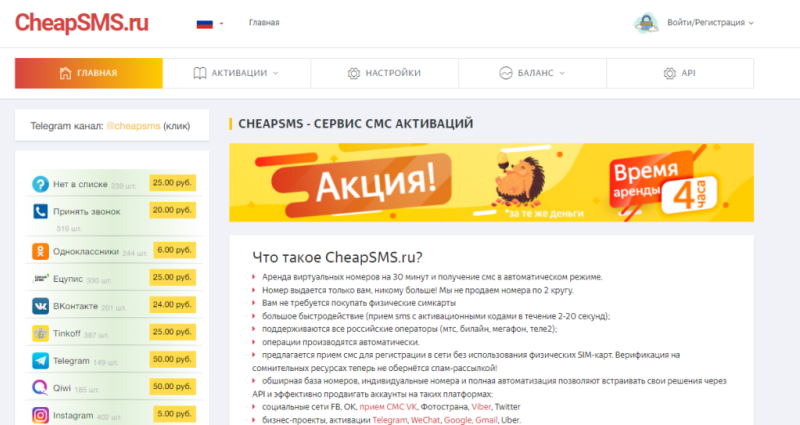Switch to the Настройки tab
The width and height of the screenshot is (800, 425).
click(384, 73)
